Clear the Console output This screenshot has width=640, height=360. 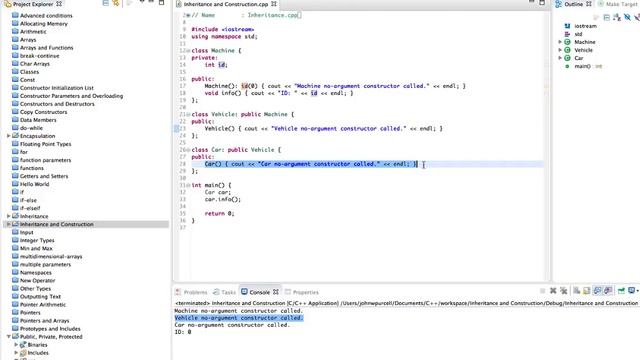[576, 291]
